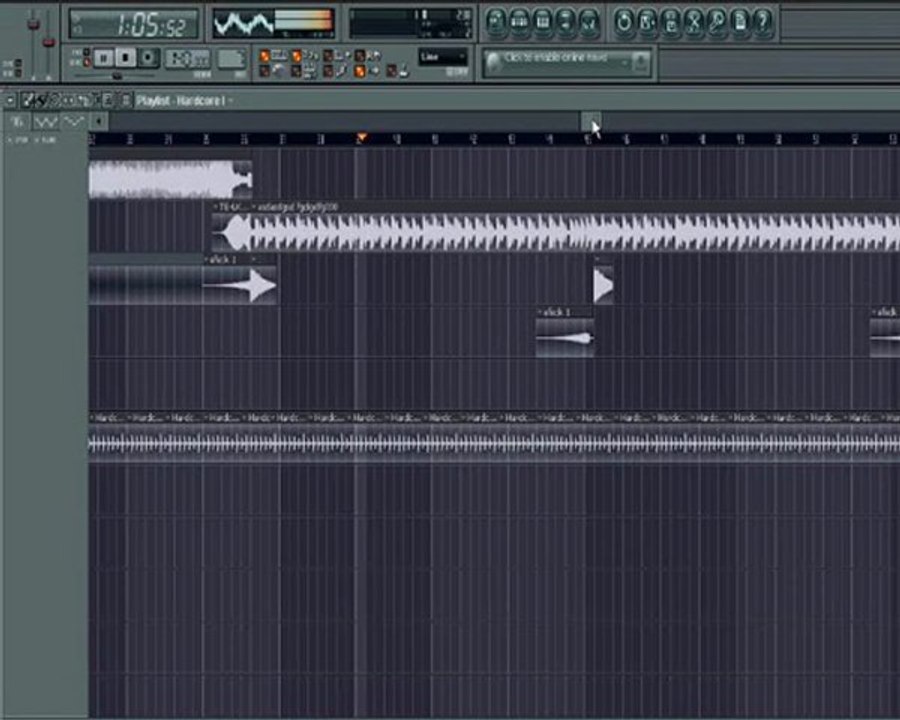This screenshot has height=720, width=900.
Task: Click the zigzag waveform icon under Playlist toolbar
Action: pyautogui.click(x=45, y=122)
